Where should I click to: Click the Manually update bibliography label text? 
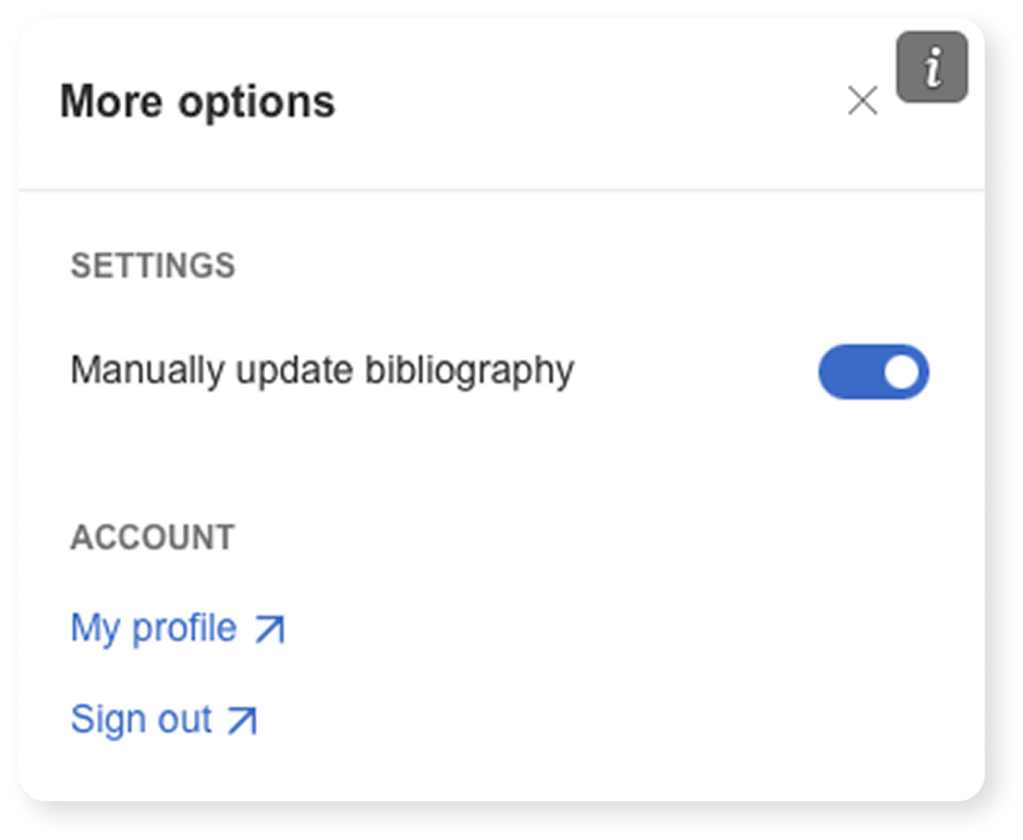point(322,370)
